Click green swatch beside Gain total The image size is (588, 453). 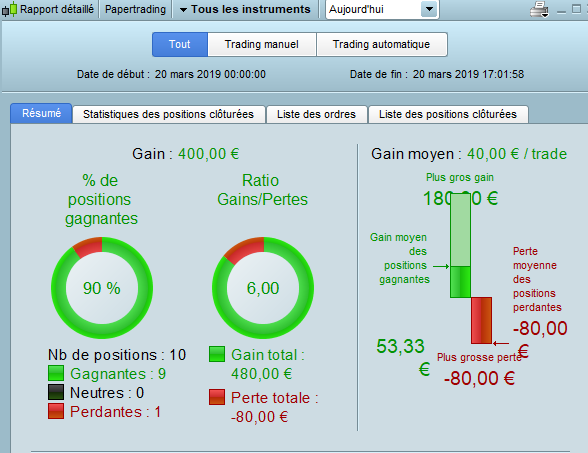coord(217,354)
